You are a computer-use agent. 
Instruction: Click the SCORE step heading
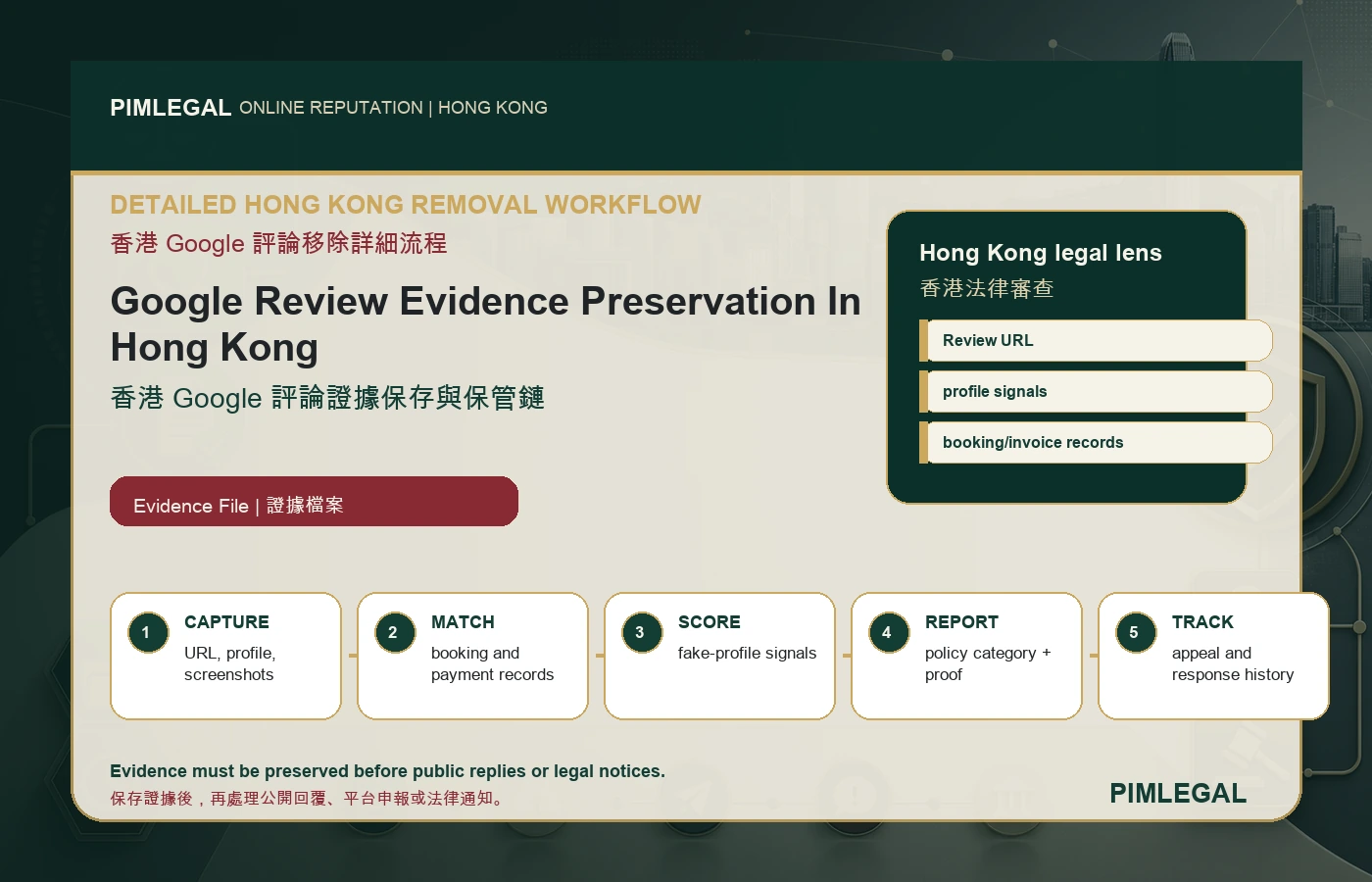[710, 622]
